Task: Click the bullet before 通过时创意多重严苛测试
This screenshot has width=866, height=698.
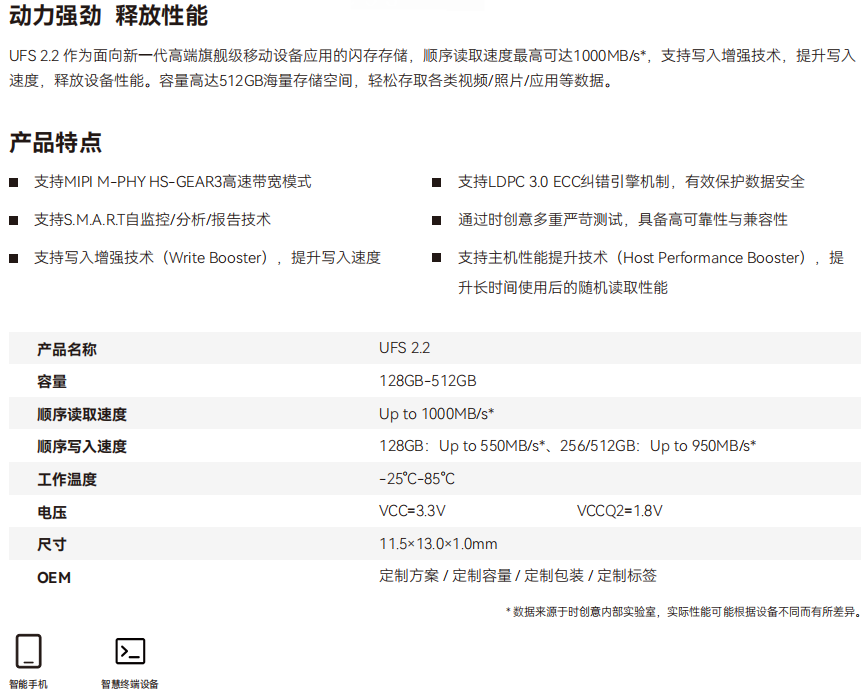Action: point(437,220)
